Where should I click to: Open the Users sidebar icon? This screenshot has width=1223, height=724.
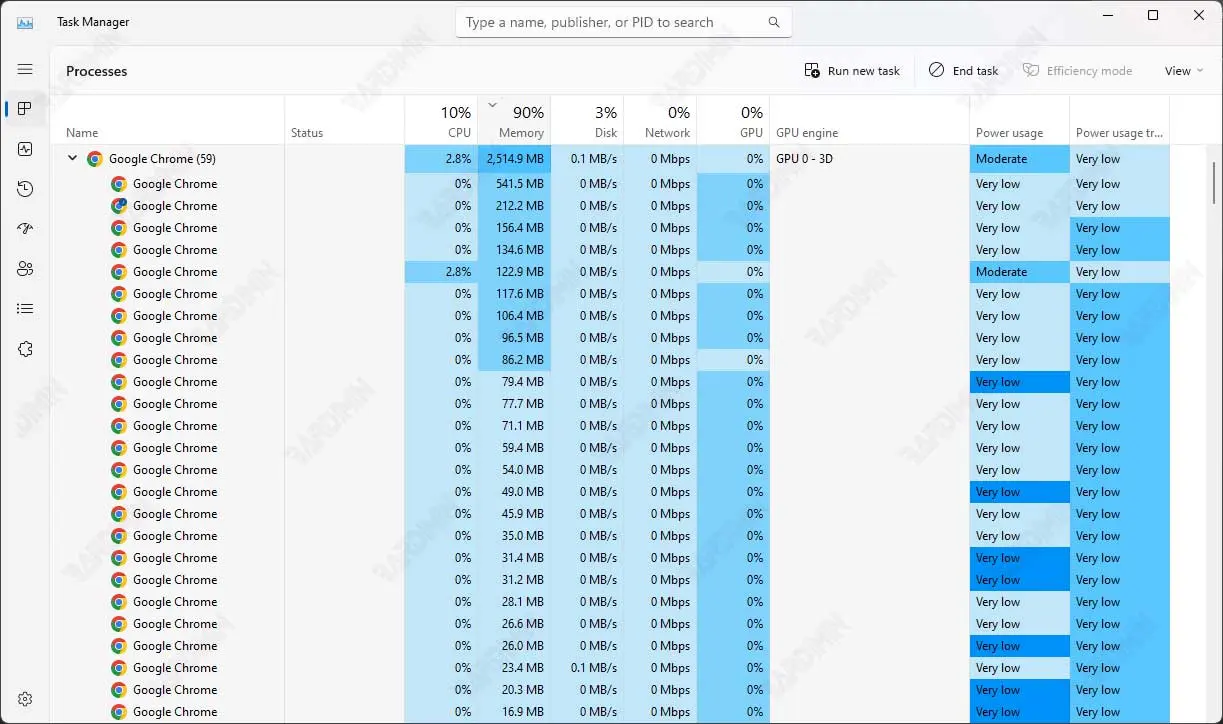(25, 269)
